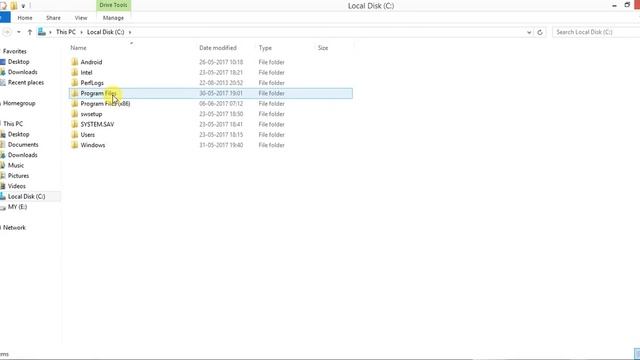Open Music in navigation pane
The height and width of the screenshot is (360, 640).
(16, 165)
